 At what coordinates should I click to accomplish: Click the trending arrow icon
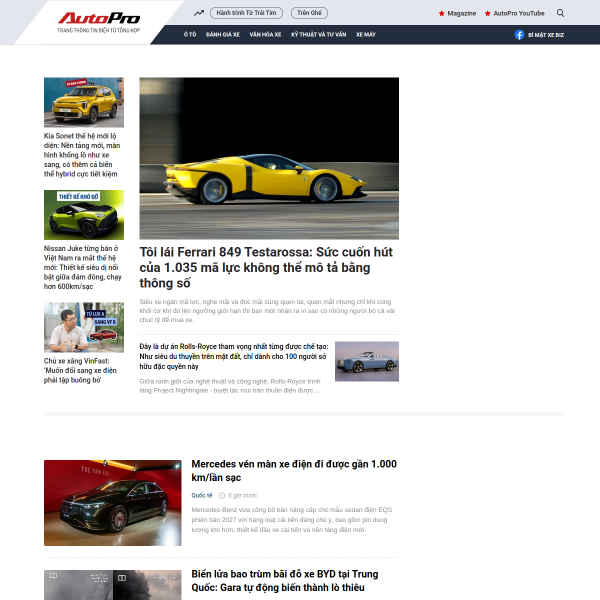click(199, 13)
